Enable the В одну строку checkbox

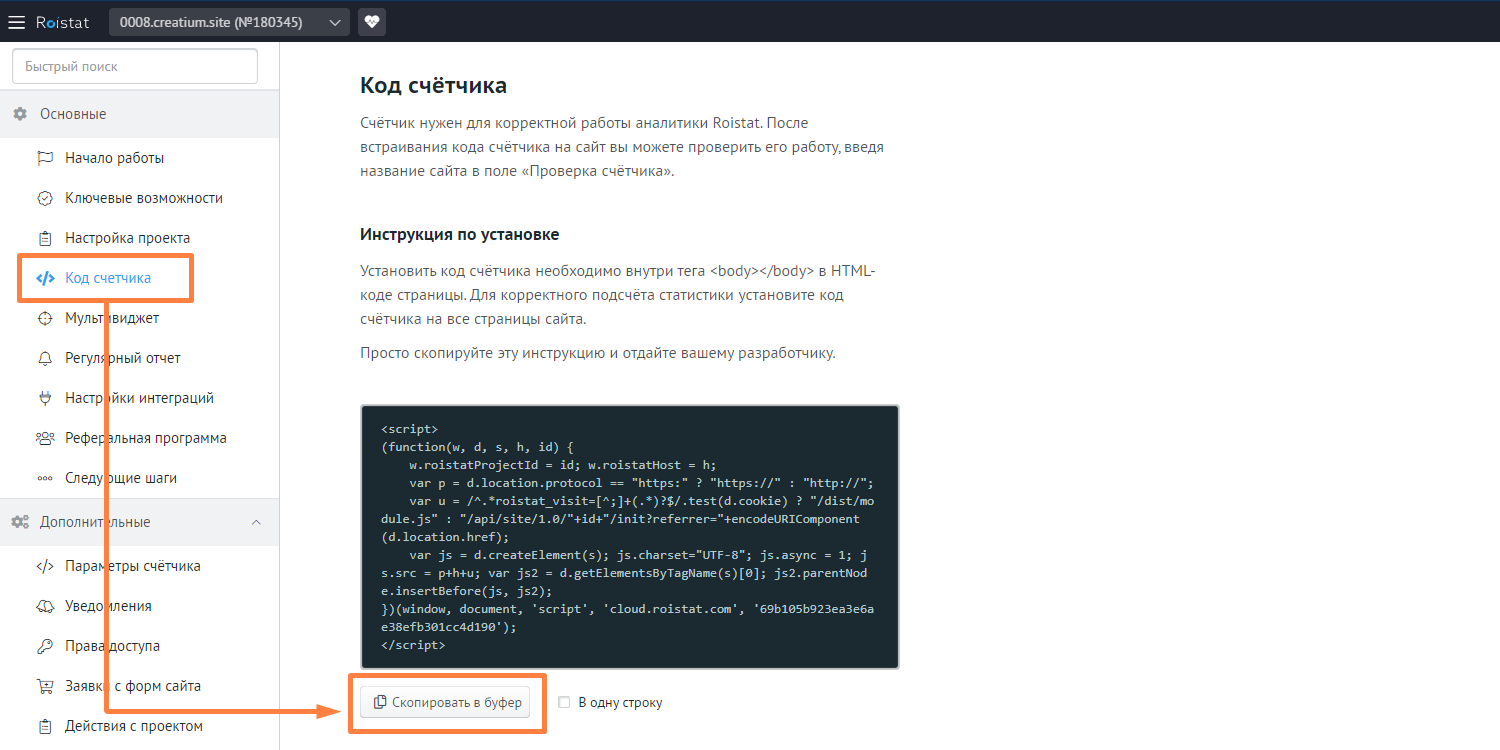click(565, 702)
